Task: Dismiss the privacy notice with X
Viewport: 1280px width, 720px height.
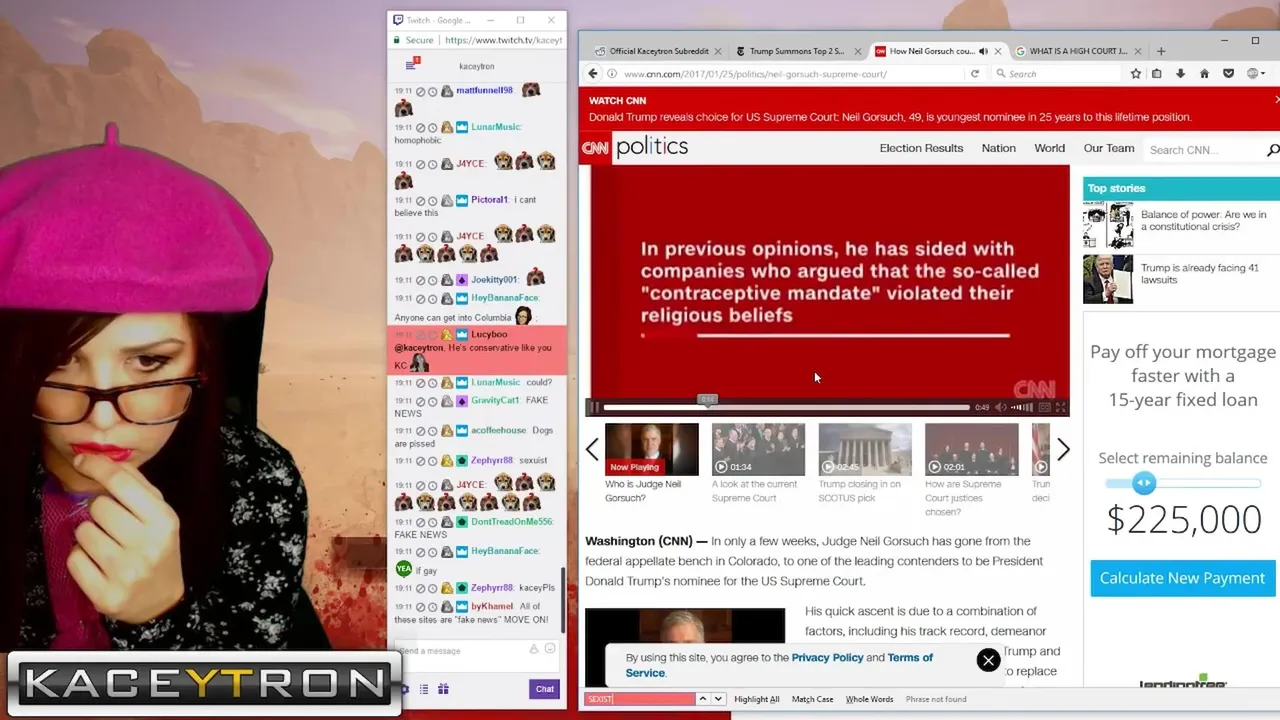Action: pyautogui.click(x=988, y=660)
